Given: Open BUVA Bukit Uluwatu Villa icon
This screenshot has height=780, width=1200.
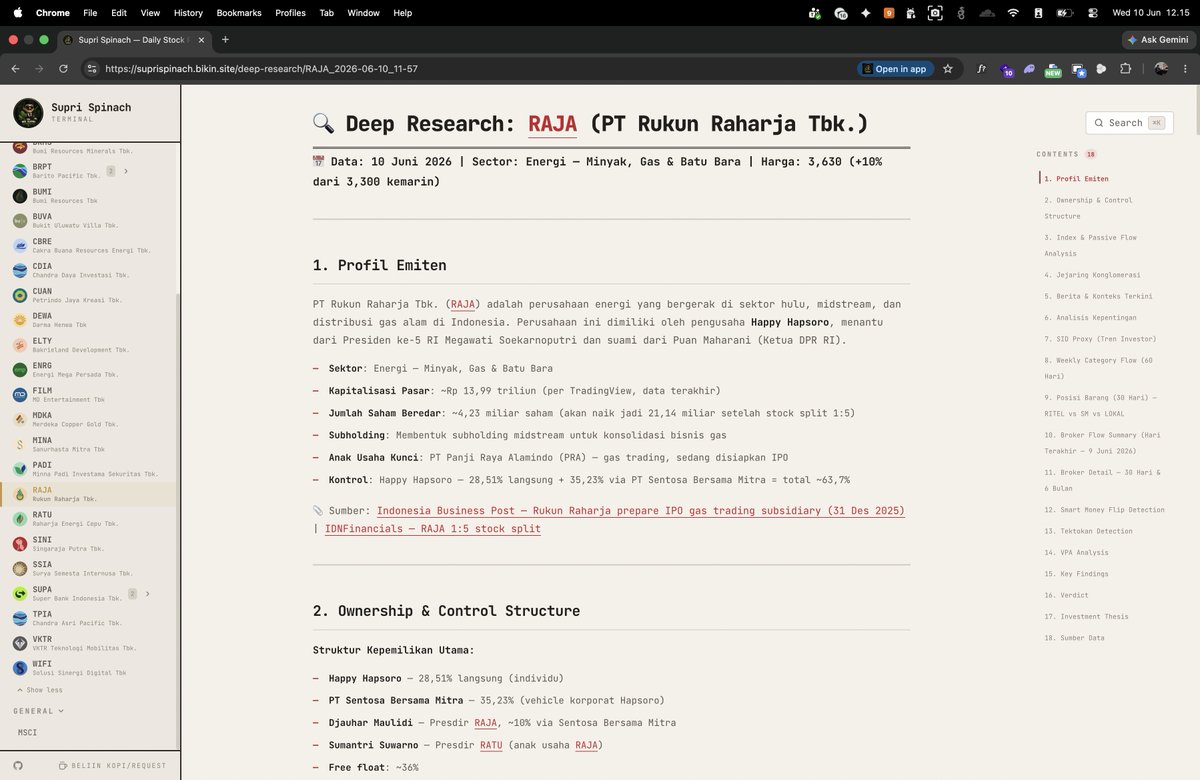Looking at the screenshot, I should 20,221.
